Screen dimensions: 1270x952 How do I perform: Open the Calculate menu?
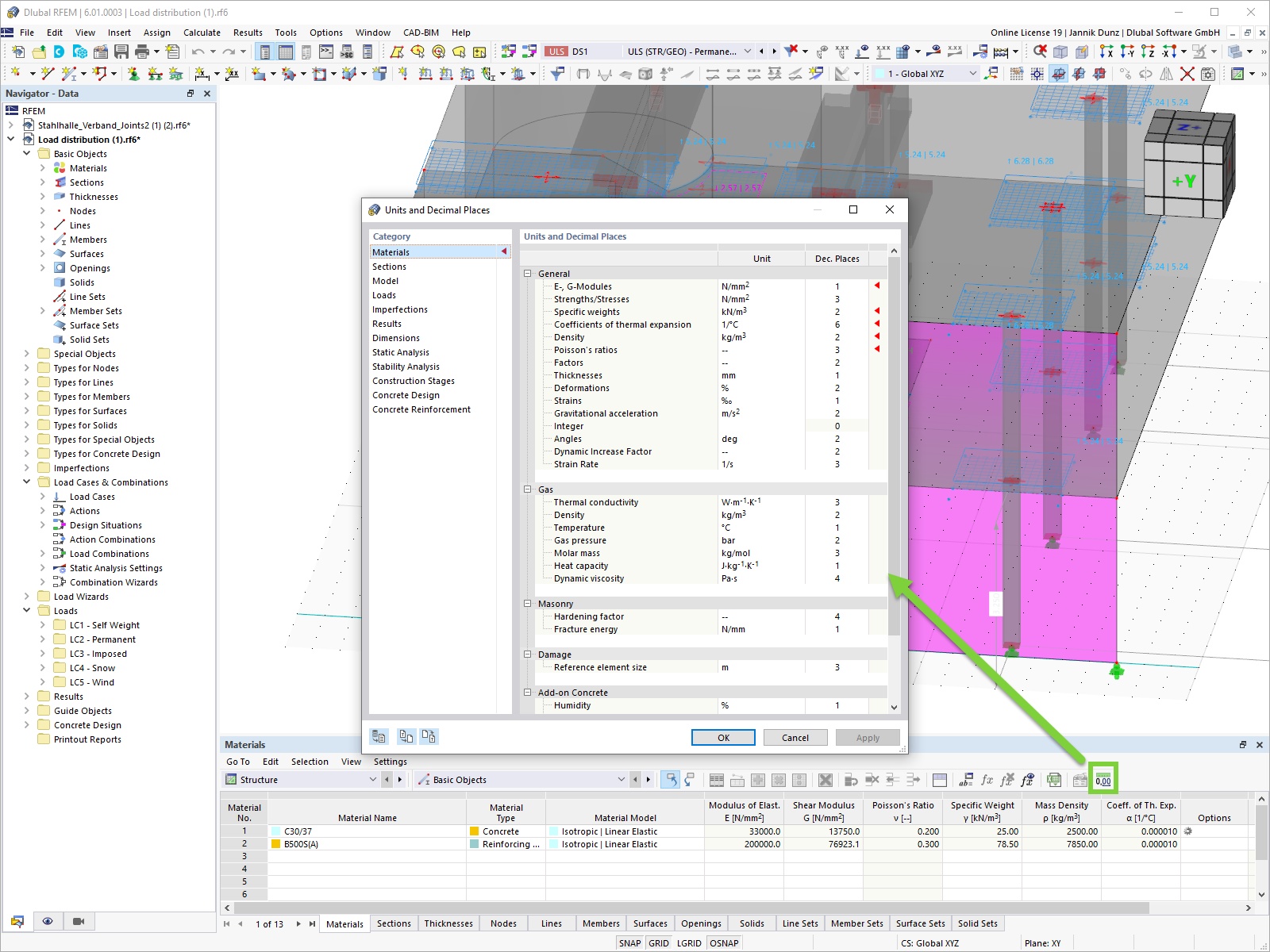point(202,33)
